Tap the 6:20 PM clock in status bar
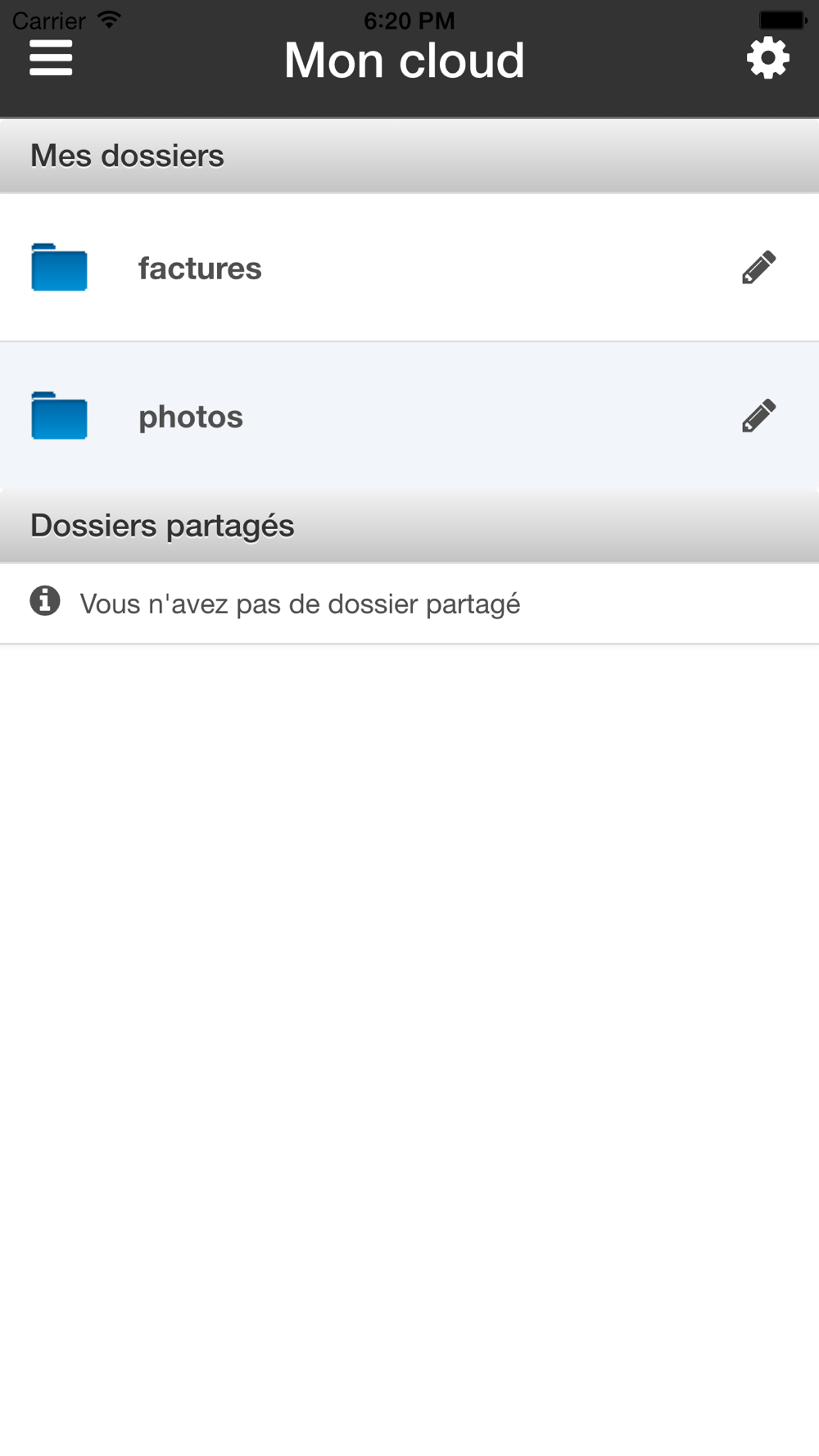Image resolution: width=819 pixels, height=1456 pixels. pos(409,20)
